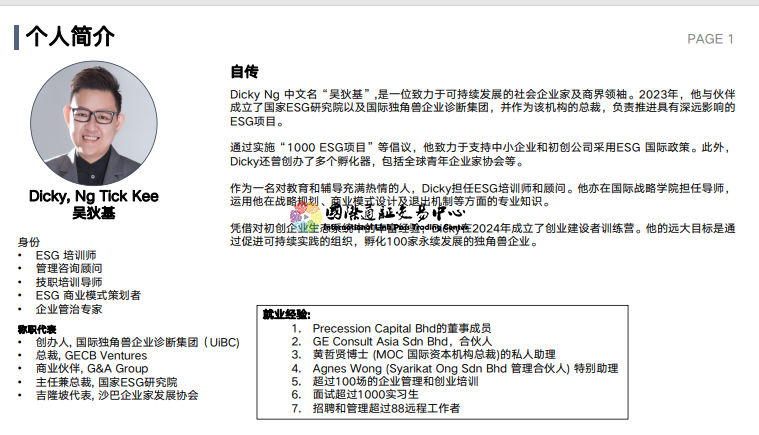Click the 称职代表 section heading

point(37,329)
